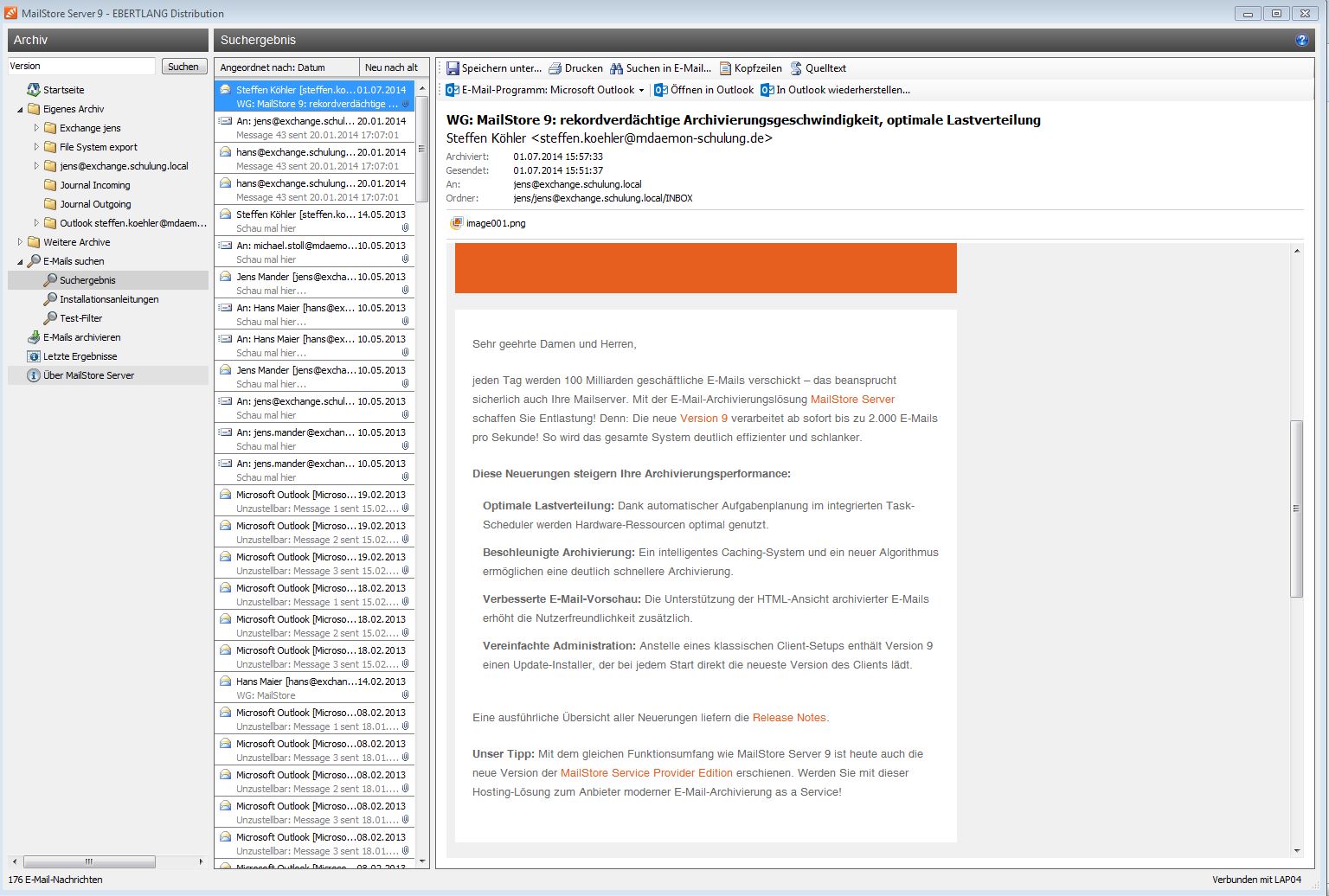Open the Release Notes link

tap(789, 718)
